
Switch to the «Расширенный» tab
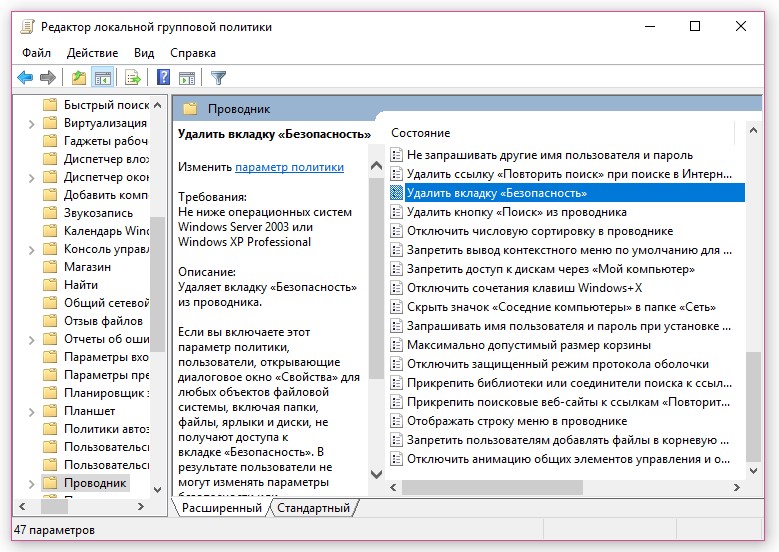[x=222, y=508]
